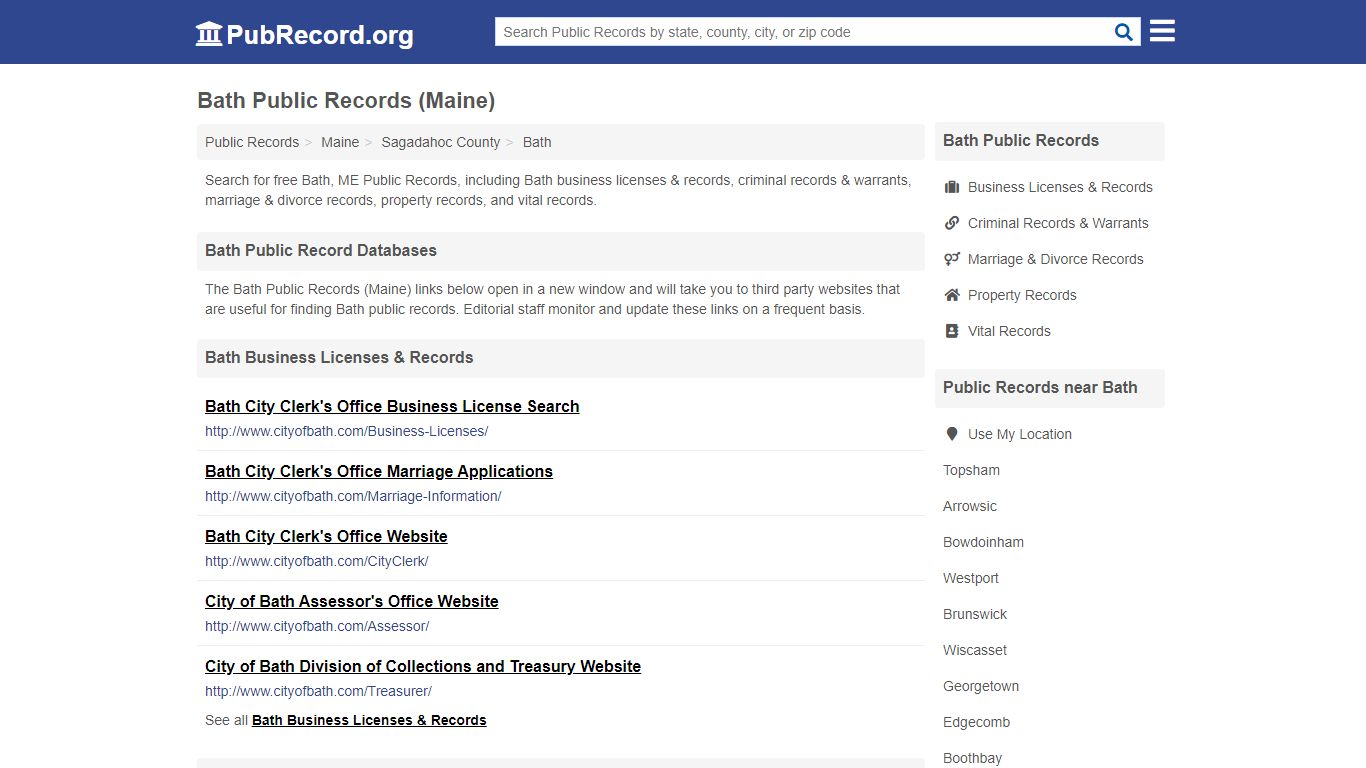The image size is (1366, 768).
Task: Go to Maine breadcrumb
Action: pos(340,142)
